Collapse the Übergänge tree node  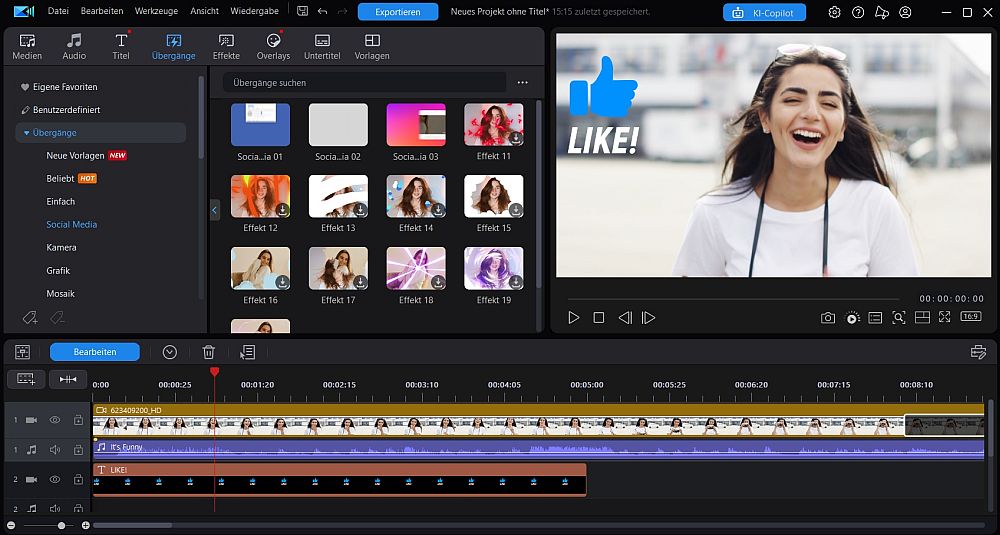[26, 133]
